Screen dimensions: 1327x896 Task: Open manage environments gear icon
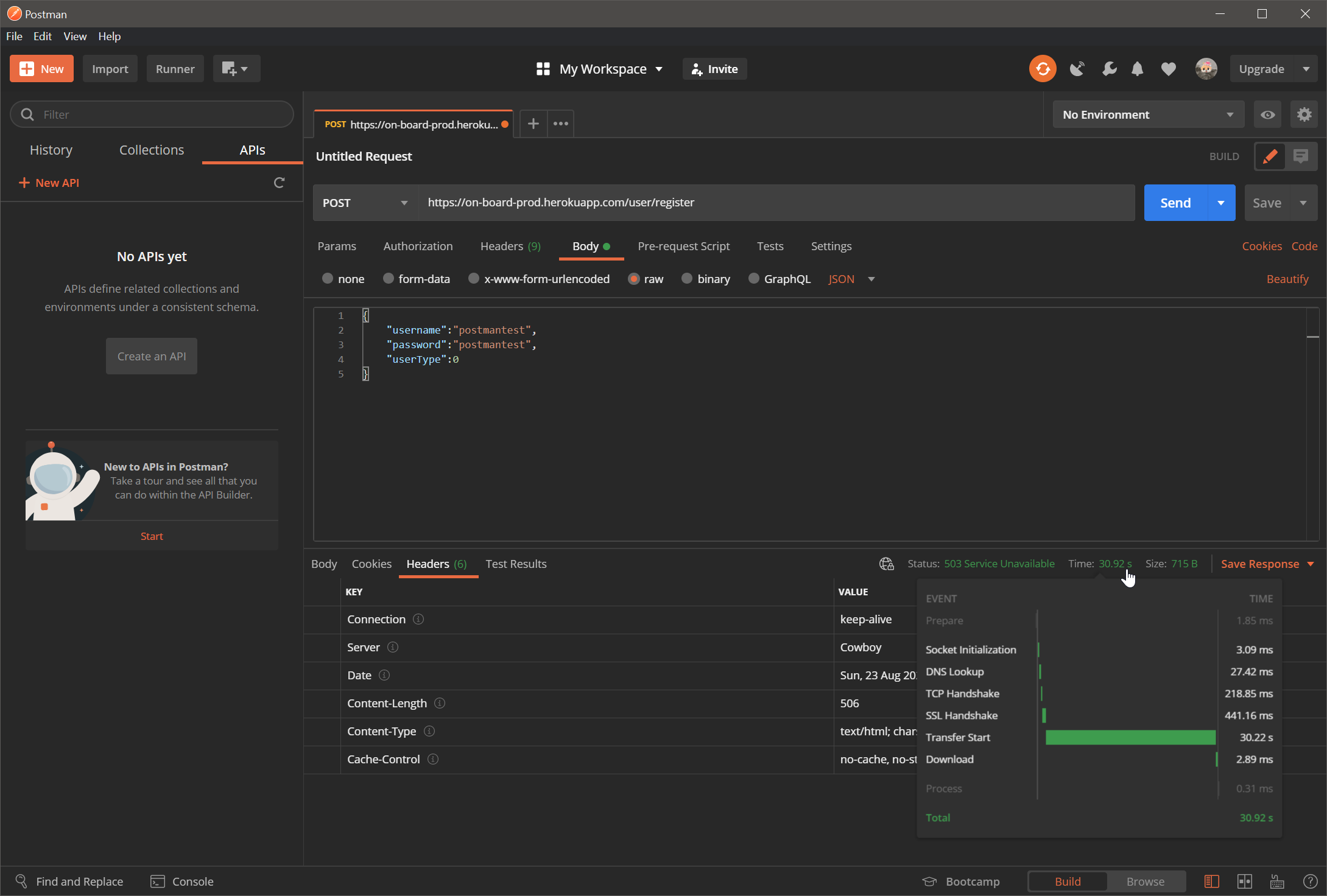[x=1304, y=114]
